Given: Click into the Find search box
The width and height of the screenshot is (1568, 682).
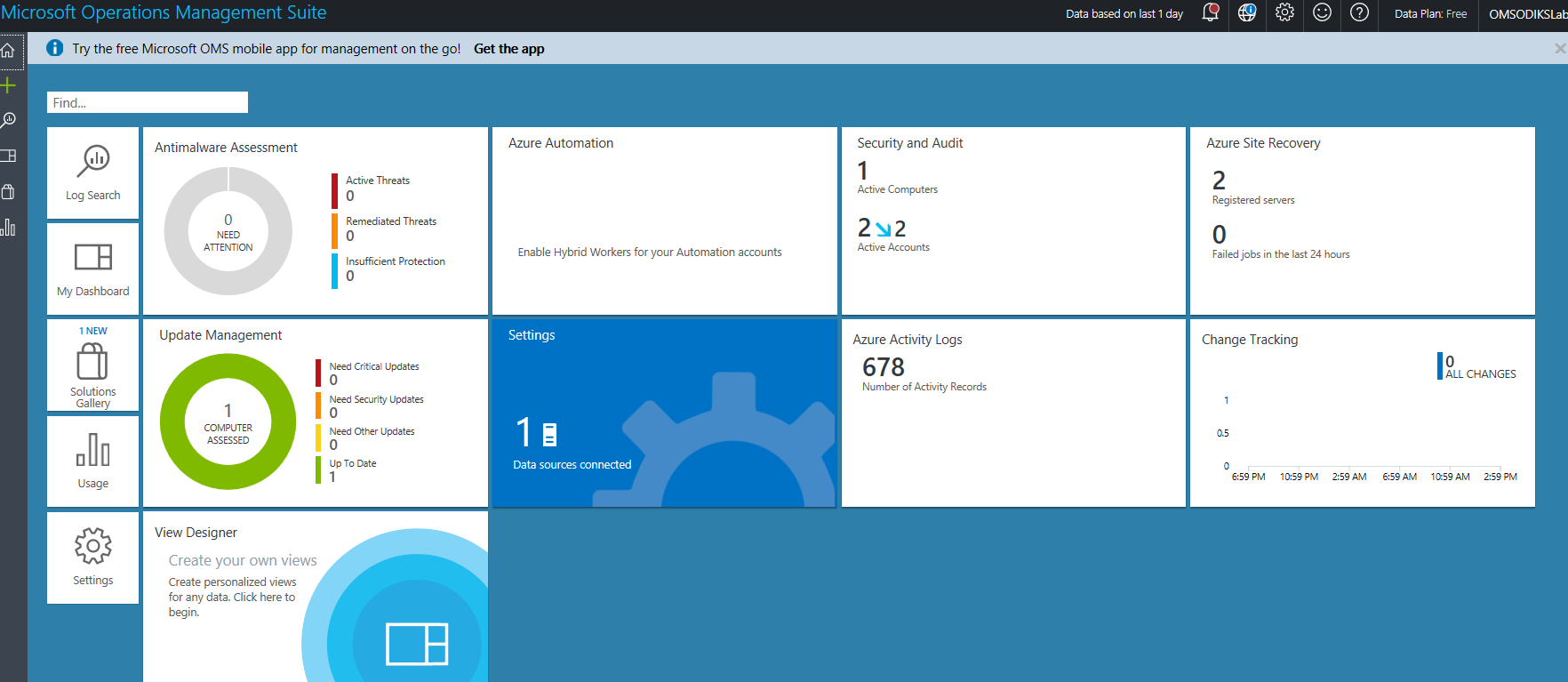Looking at the screenshot, I should [x=148, y=102].
